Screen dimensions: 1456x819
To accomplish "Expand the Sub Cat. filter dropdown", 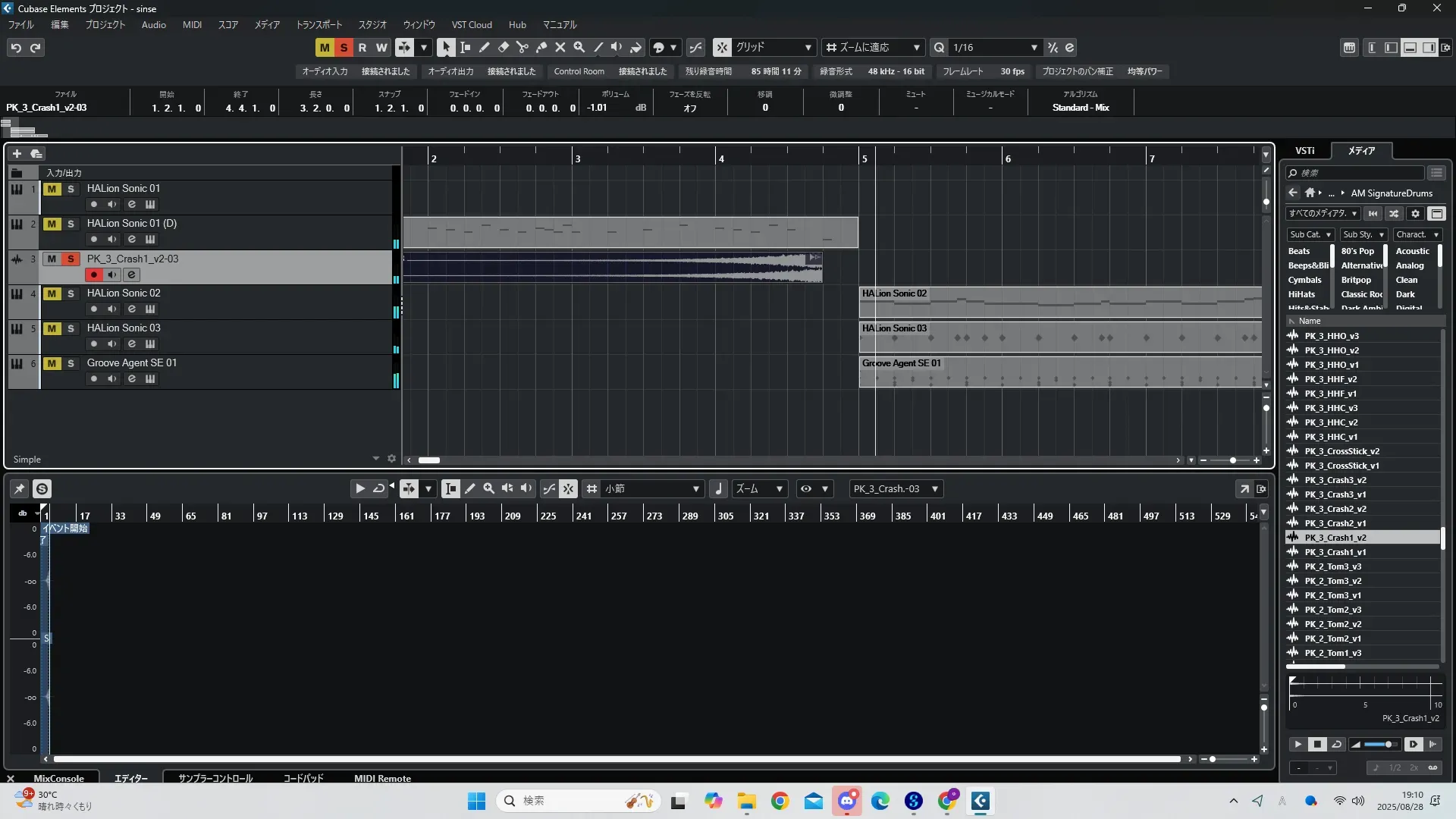I will coord(1310,234).
